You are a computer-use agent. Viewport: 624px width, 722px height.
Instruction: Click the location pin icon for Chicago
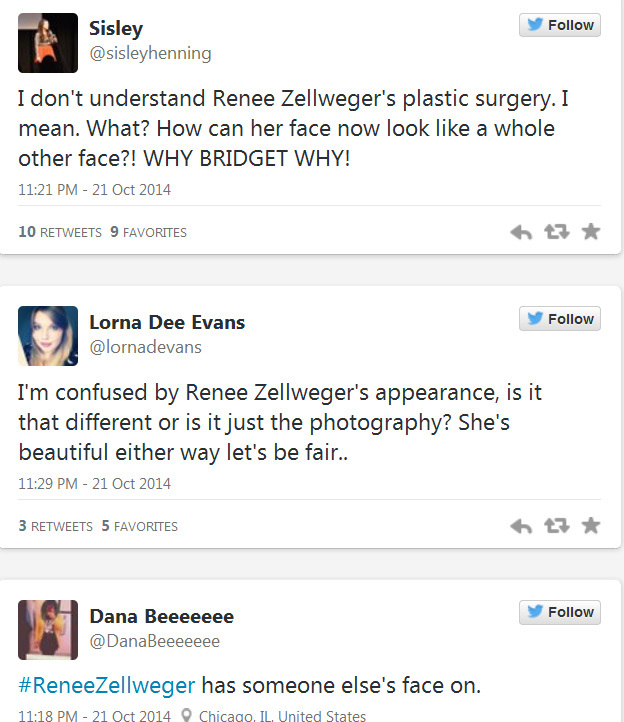(x=187, y=715)
